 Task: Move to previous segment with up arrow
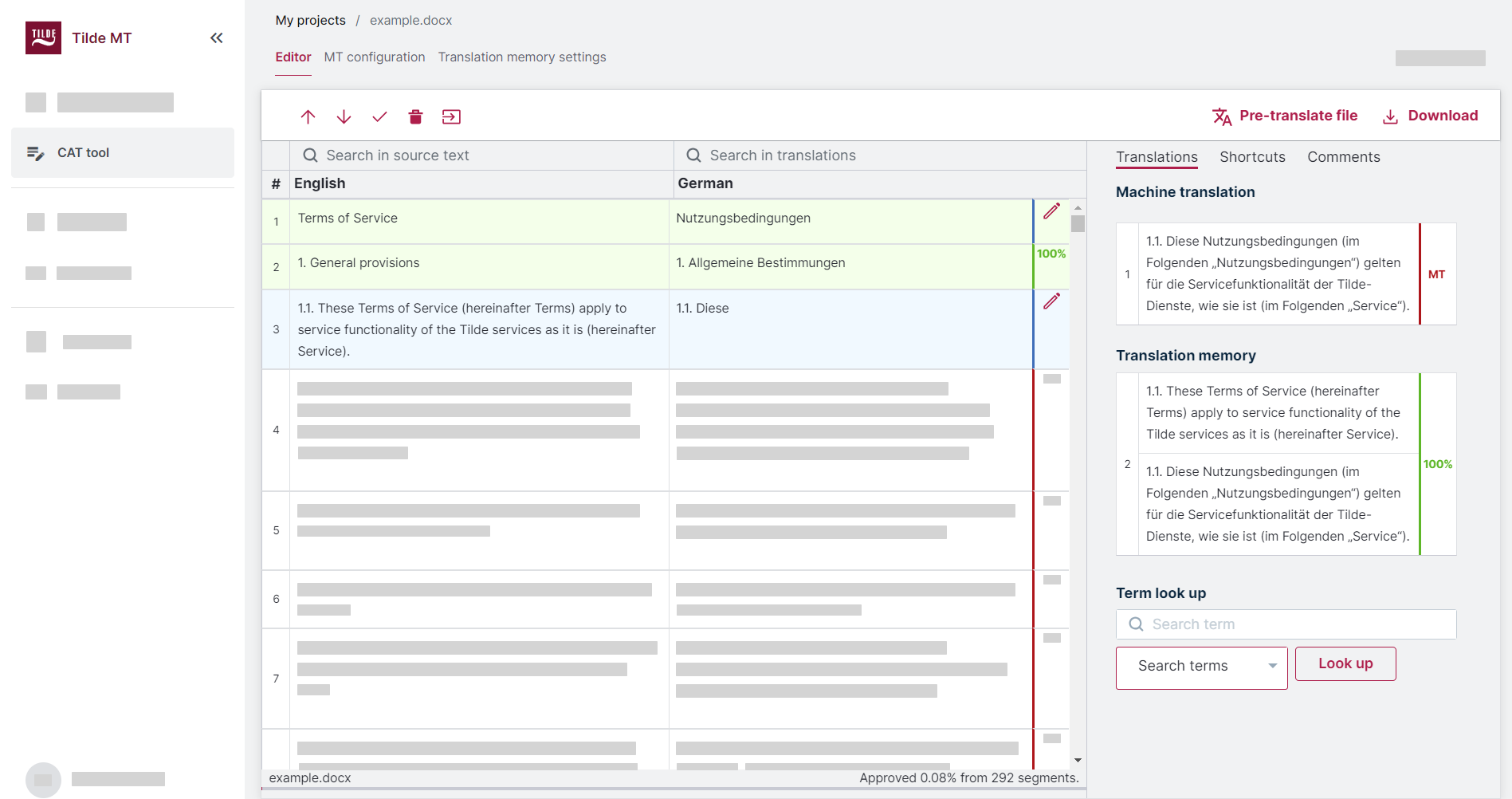tap(308, 116)
